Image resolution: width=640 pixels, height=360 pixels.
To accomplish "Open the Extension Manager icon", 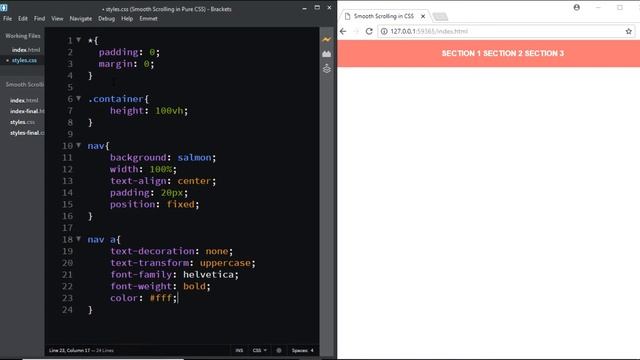I will pyautogui.click(x=327, y=54).
